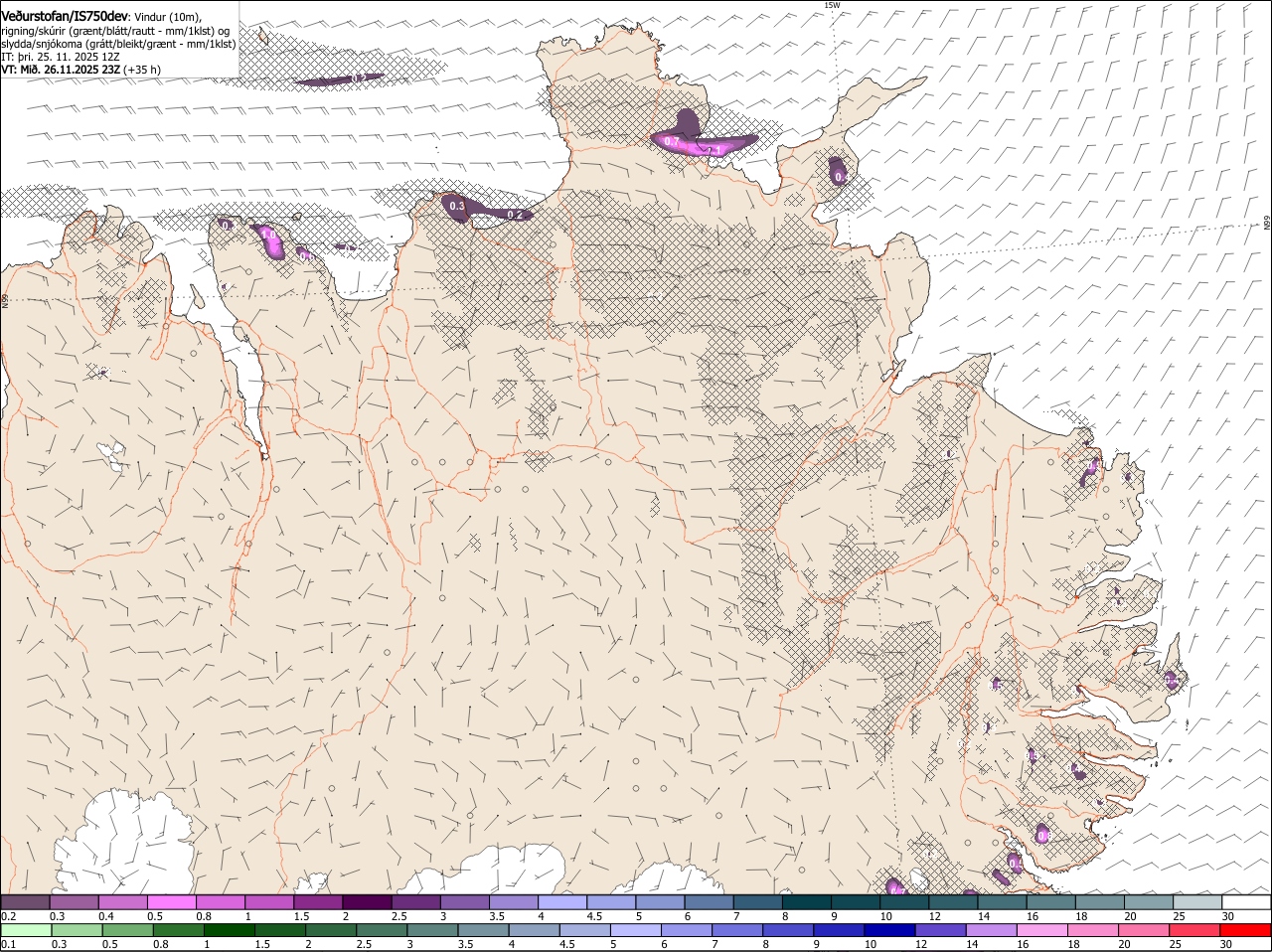Select the dark navy swatch at 10 on lower scale
Viewport: 1272px width, 952px height.
889,930
